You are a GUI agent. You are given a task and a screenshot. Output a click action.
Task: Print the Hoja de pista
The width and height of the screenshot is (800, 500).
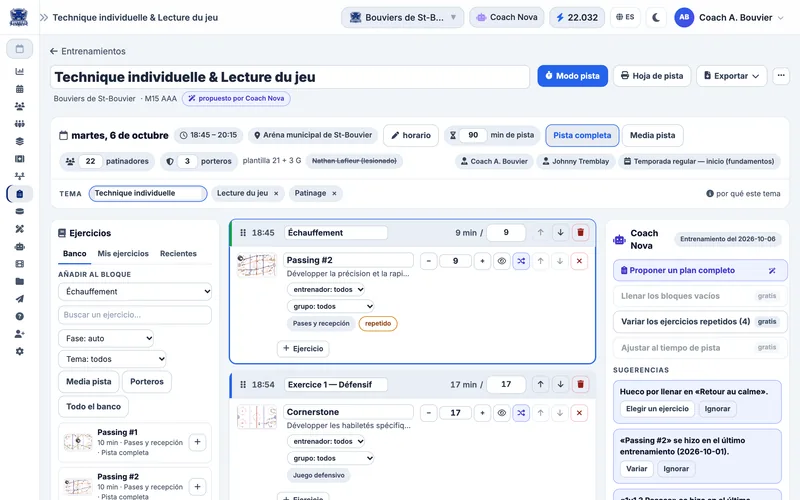[x=652, y=76]
